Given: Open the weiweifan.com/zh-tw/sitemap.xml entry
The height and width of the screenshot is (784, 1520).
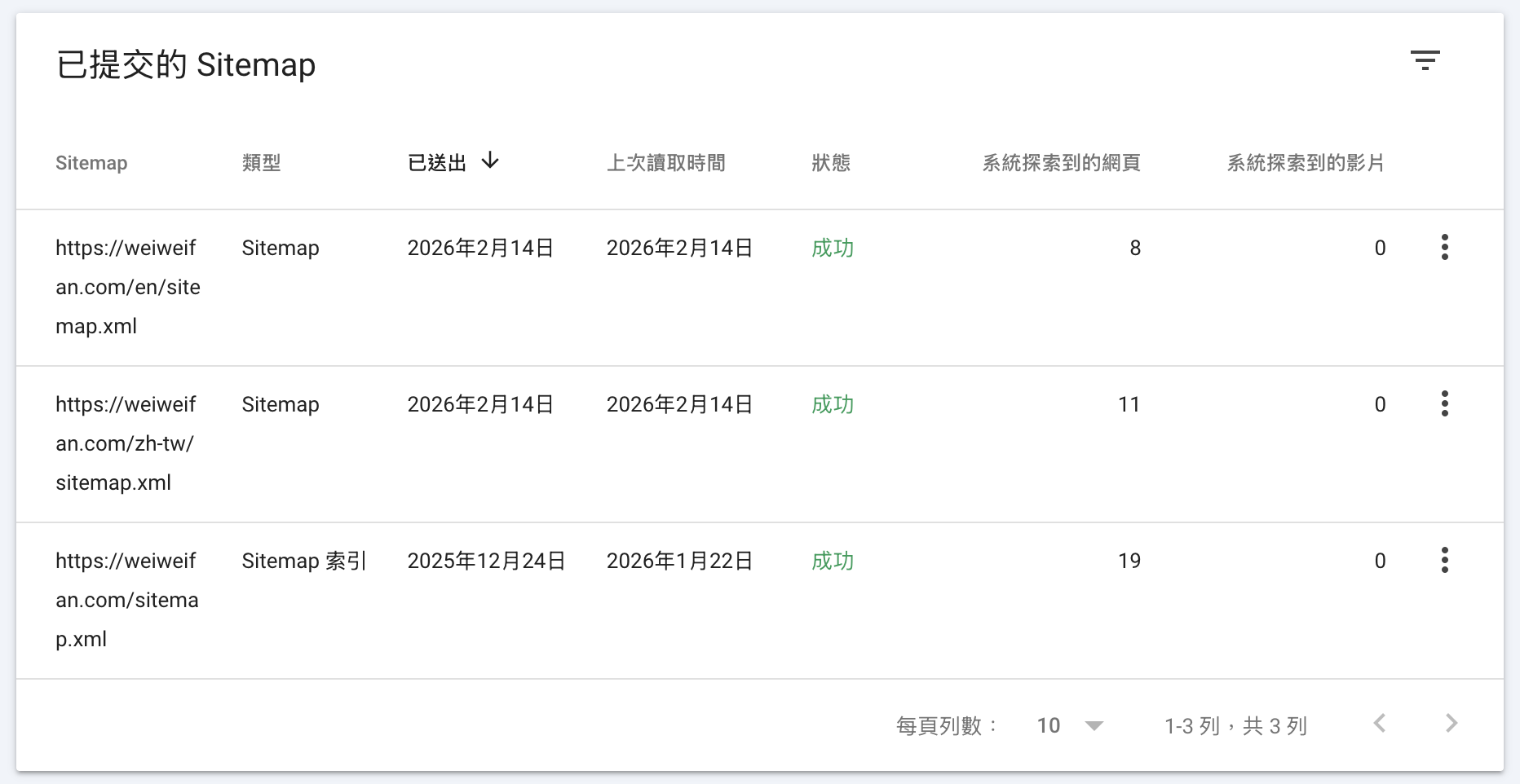Looking at the screenshot, I should tap(125, 443).
